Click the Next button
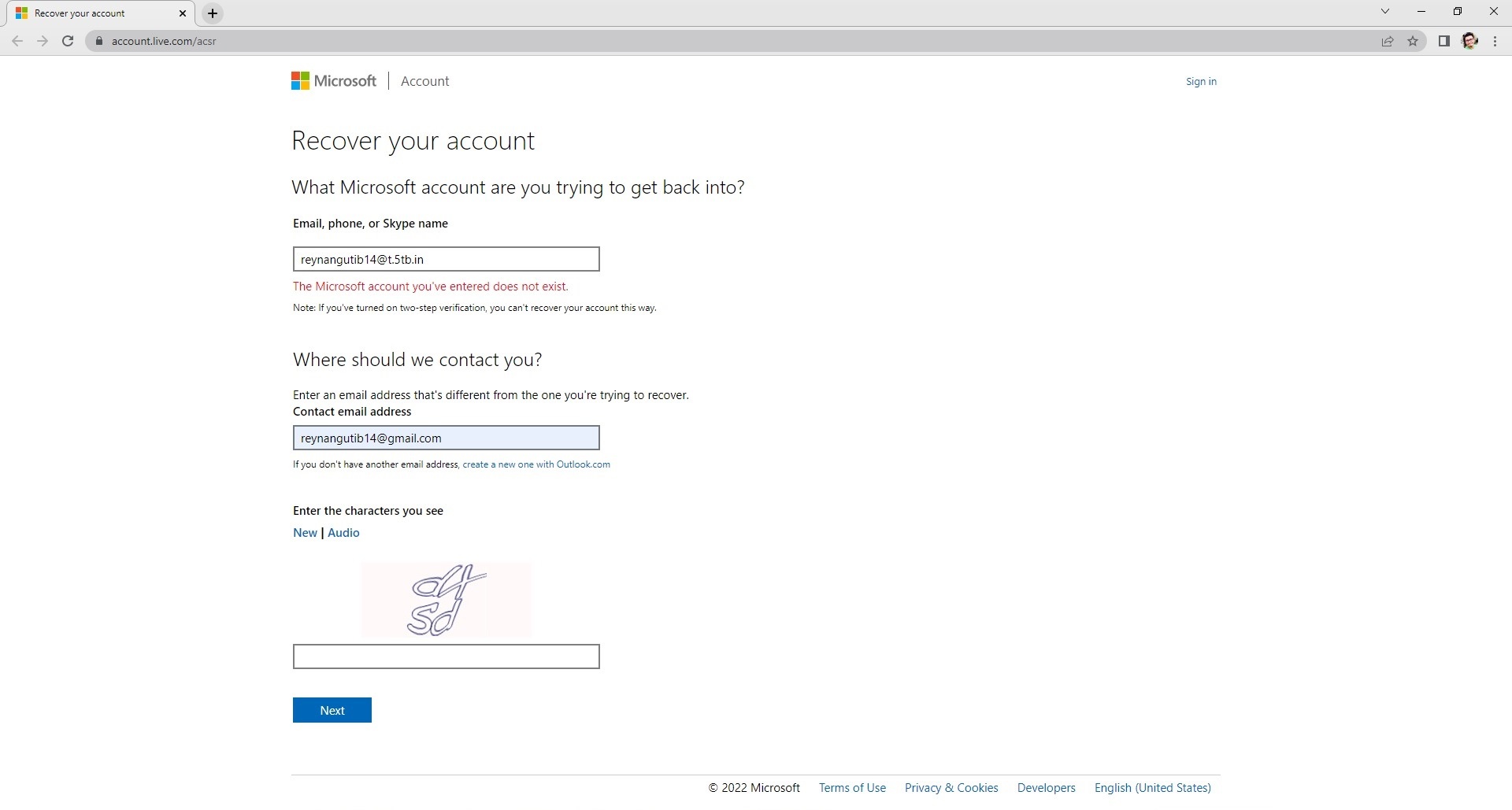The image size is (1512, 810). coord(332,710)
